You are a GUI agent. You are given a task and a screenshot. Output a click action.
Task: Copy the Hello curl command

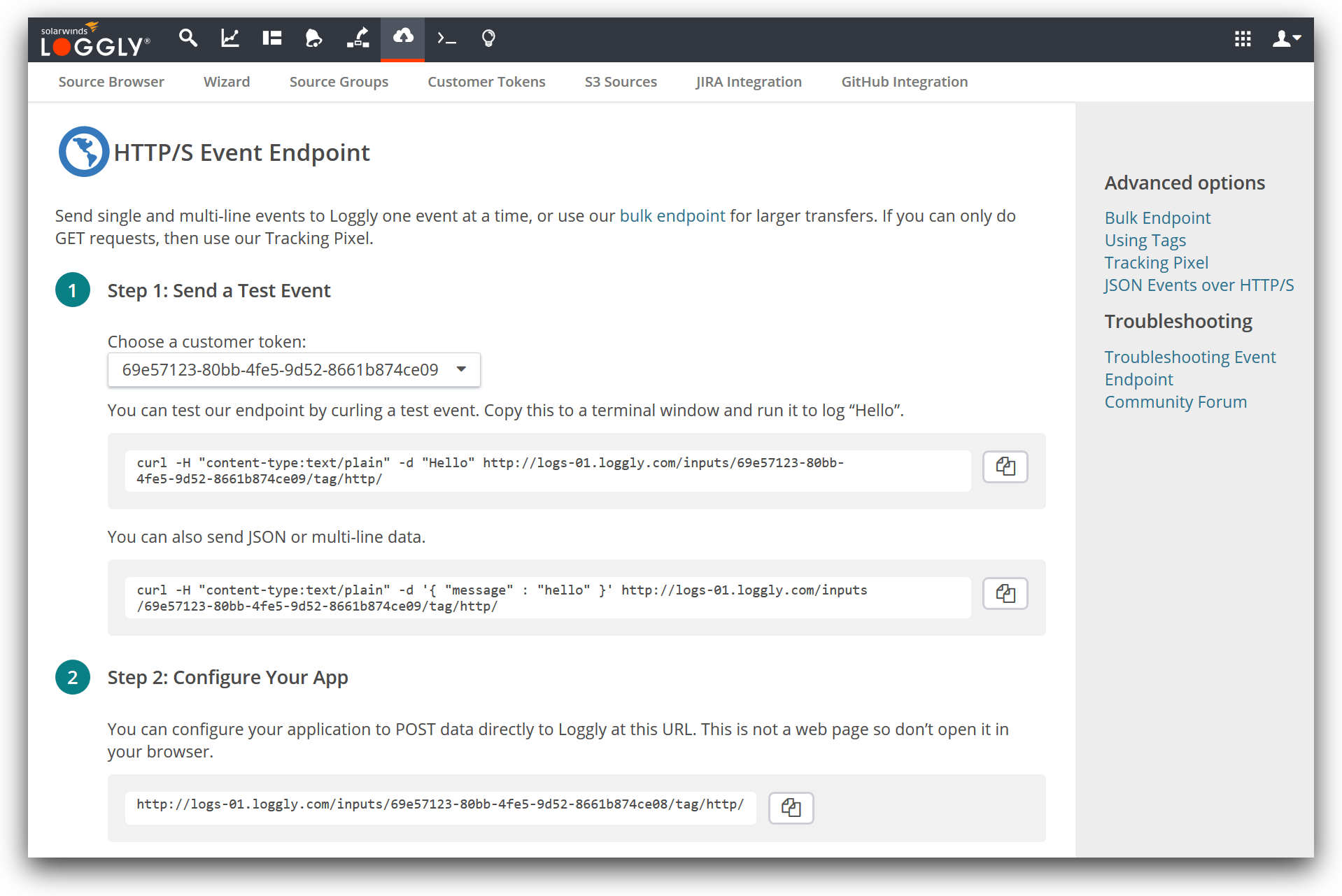tap(1005, 467)
